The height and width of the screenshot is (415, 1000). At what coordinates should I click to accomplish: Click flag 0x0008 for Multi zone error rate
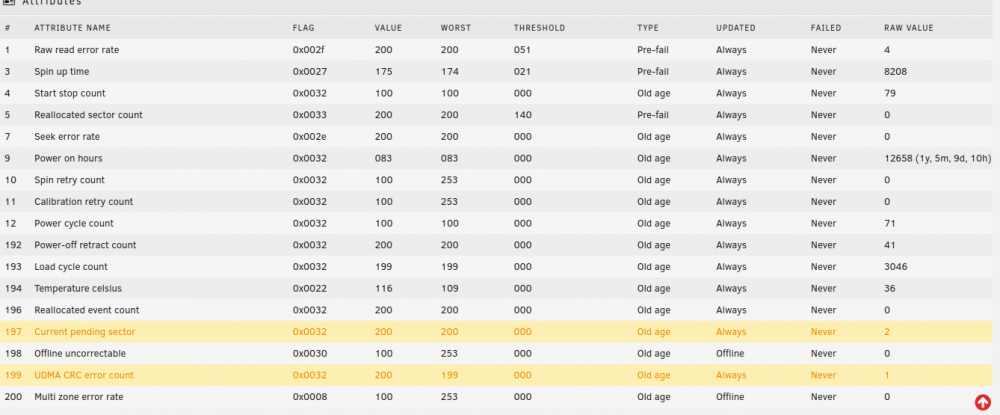(x=310, y=397)
